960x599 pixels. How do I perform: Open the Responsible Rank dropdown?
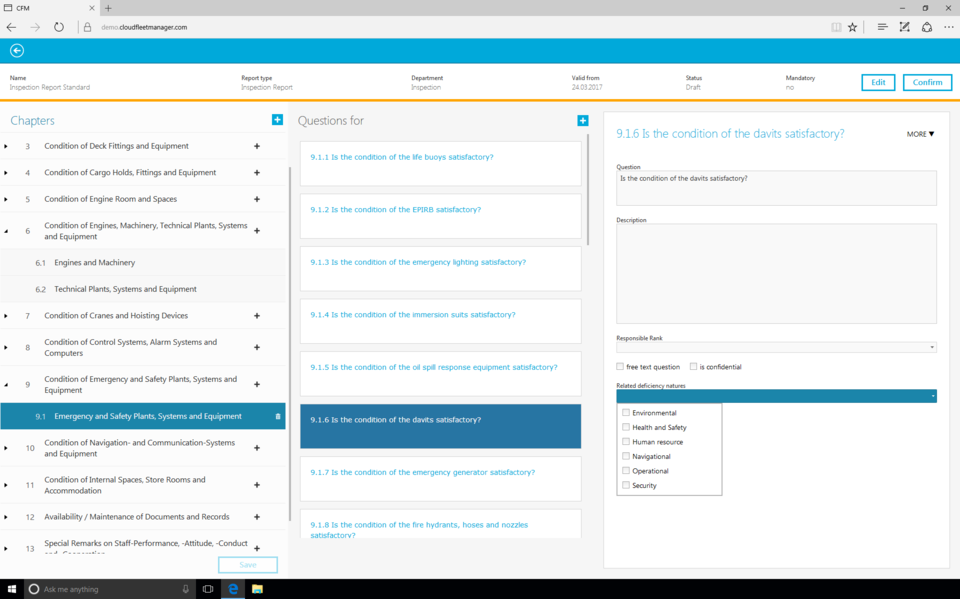pyautogui.click(x=776, y=348)
